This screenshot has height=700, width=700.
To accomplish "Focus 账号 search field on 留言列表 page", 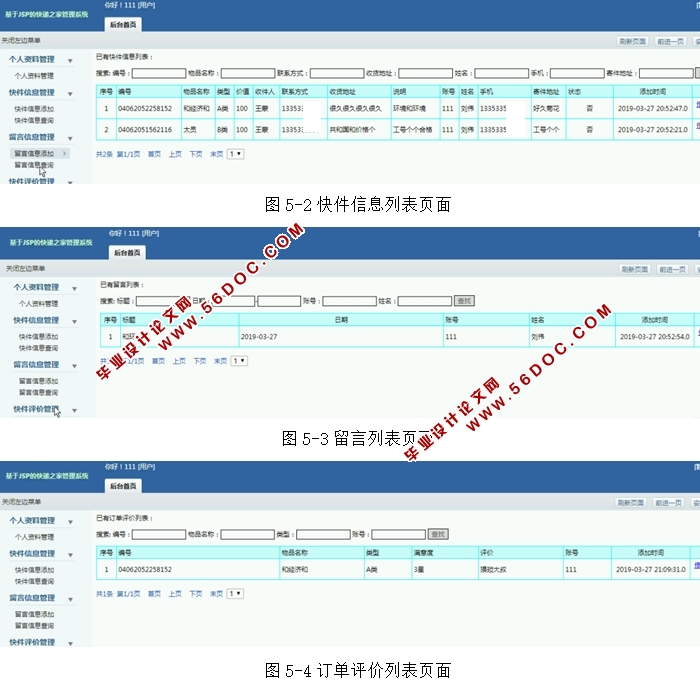I will coord(350,301).
